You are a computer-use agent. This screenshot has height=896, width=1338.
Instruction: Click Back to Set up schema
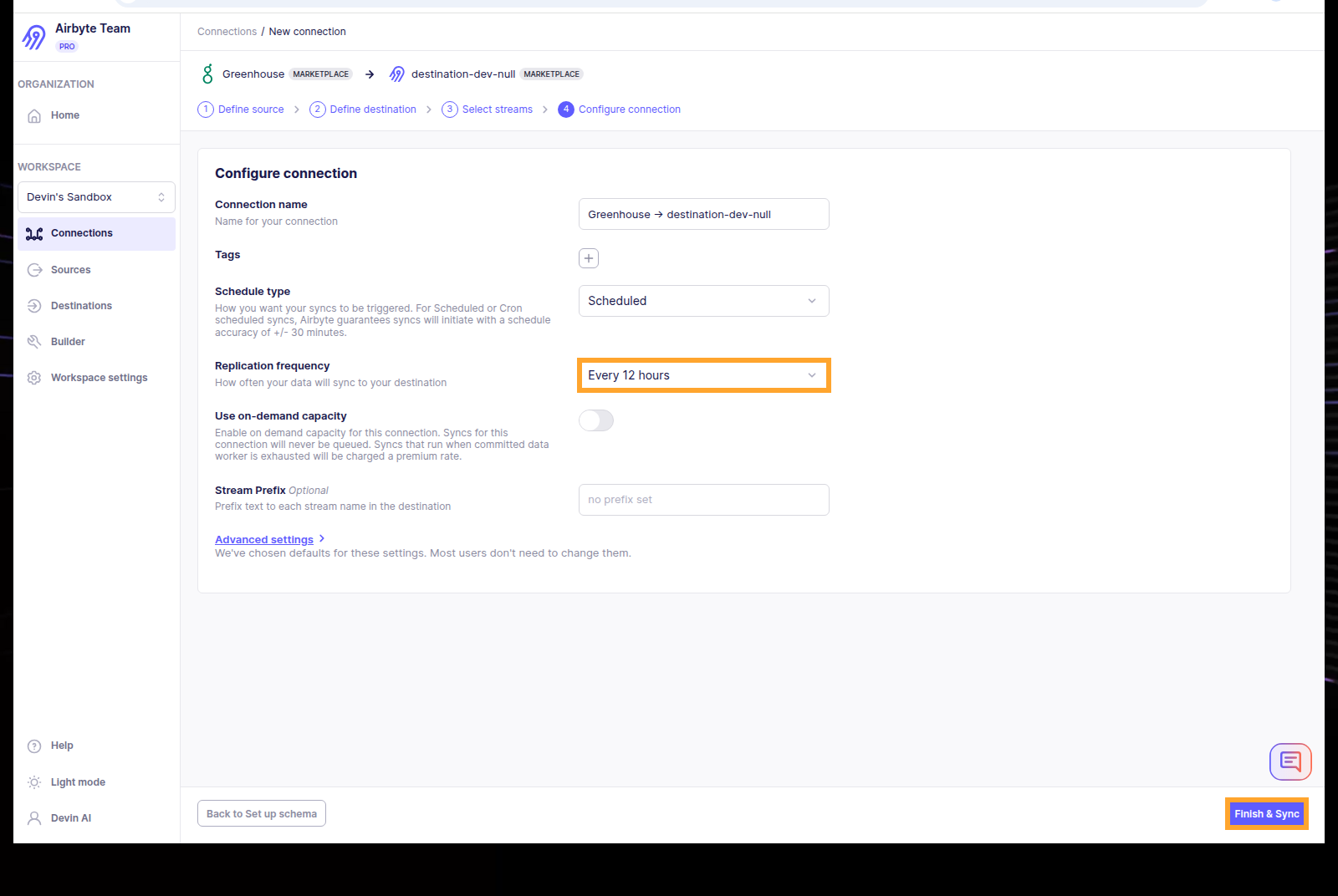tap(262, 813)
